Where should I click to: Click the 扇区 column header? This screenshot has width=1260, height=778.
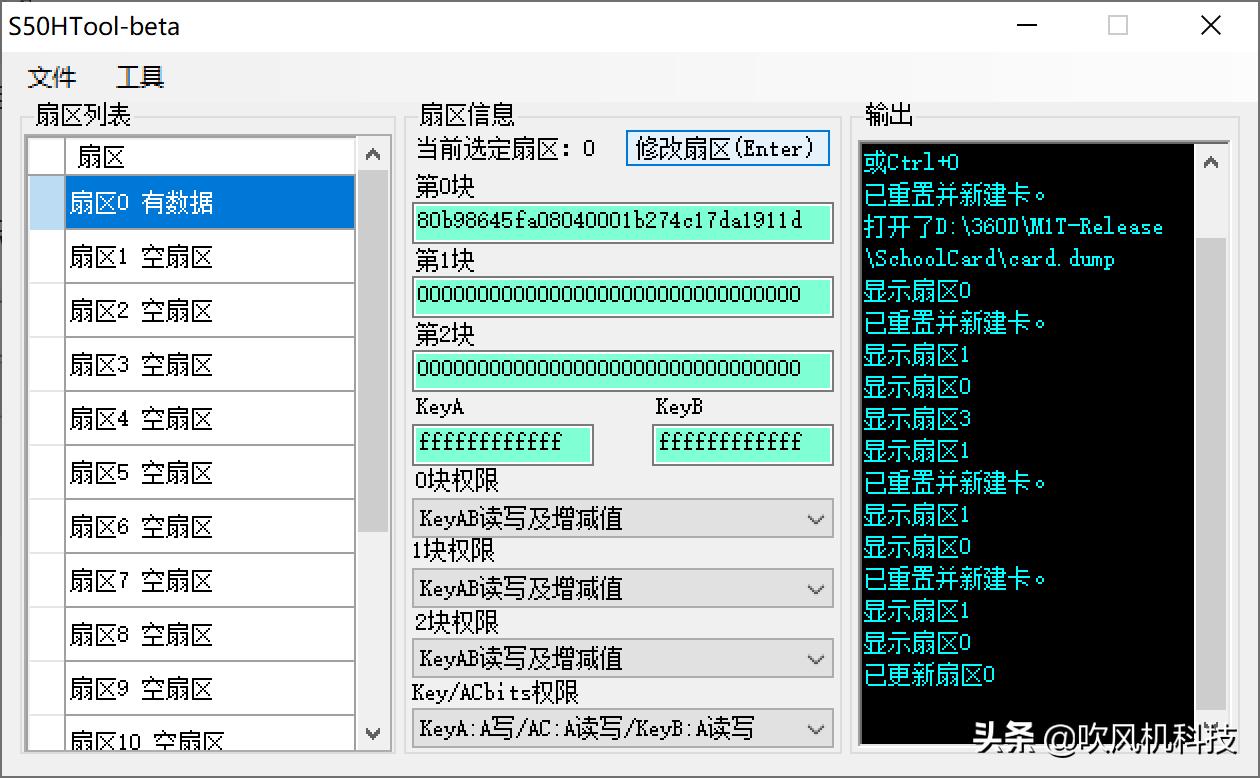pyautogui.click(x=200, y=156)
